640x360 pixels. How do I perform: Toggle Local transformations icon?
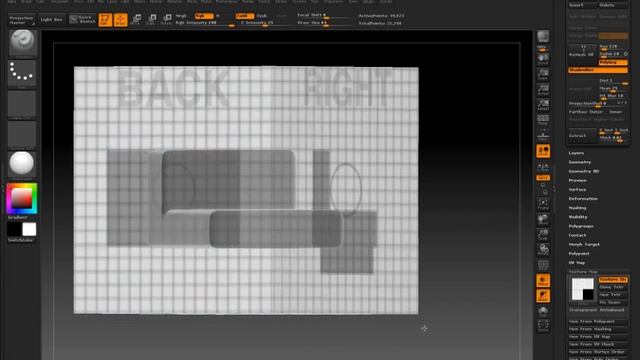click(x=543, y=151)
